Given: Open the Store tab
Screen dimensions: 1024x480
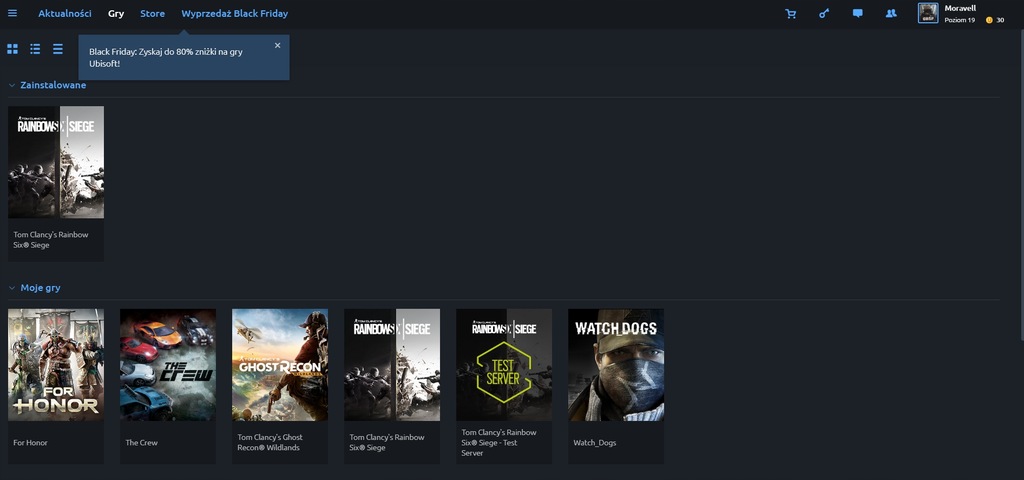Looking at the screenshot, I should coord(152,14).
